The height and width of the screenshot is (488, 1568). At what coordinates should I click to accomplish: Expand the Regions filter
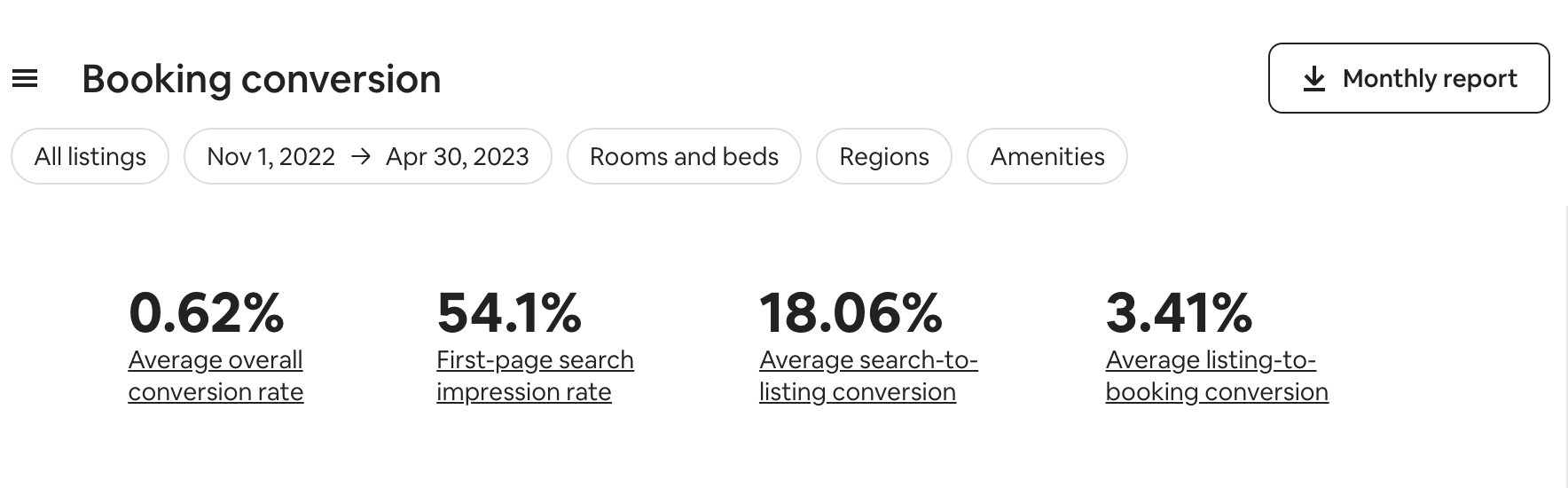[x=884, y=157]
